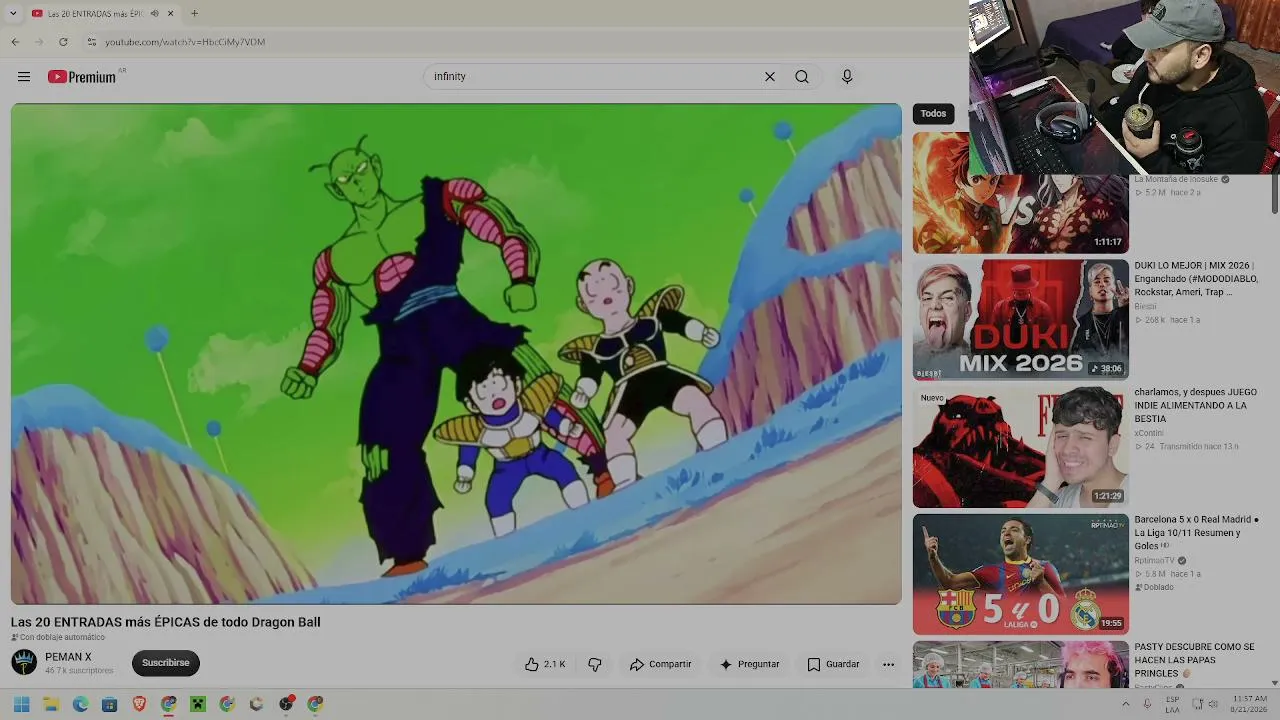Viewport: 1280px width, 720px height.
Task: Expand the tab search dropdown arrow
Action: [x=12, y=14]
